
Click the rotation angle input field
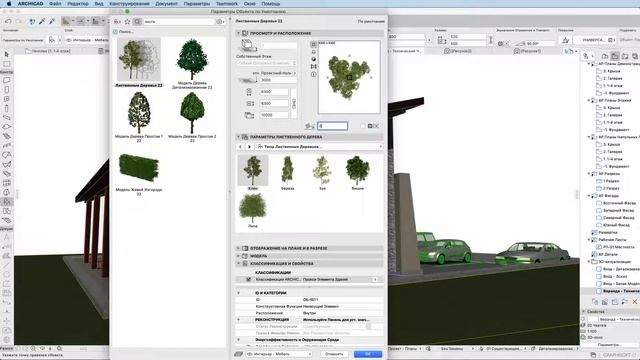click(332, 126)
